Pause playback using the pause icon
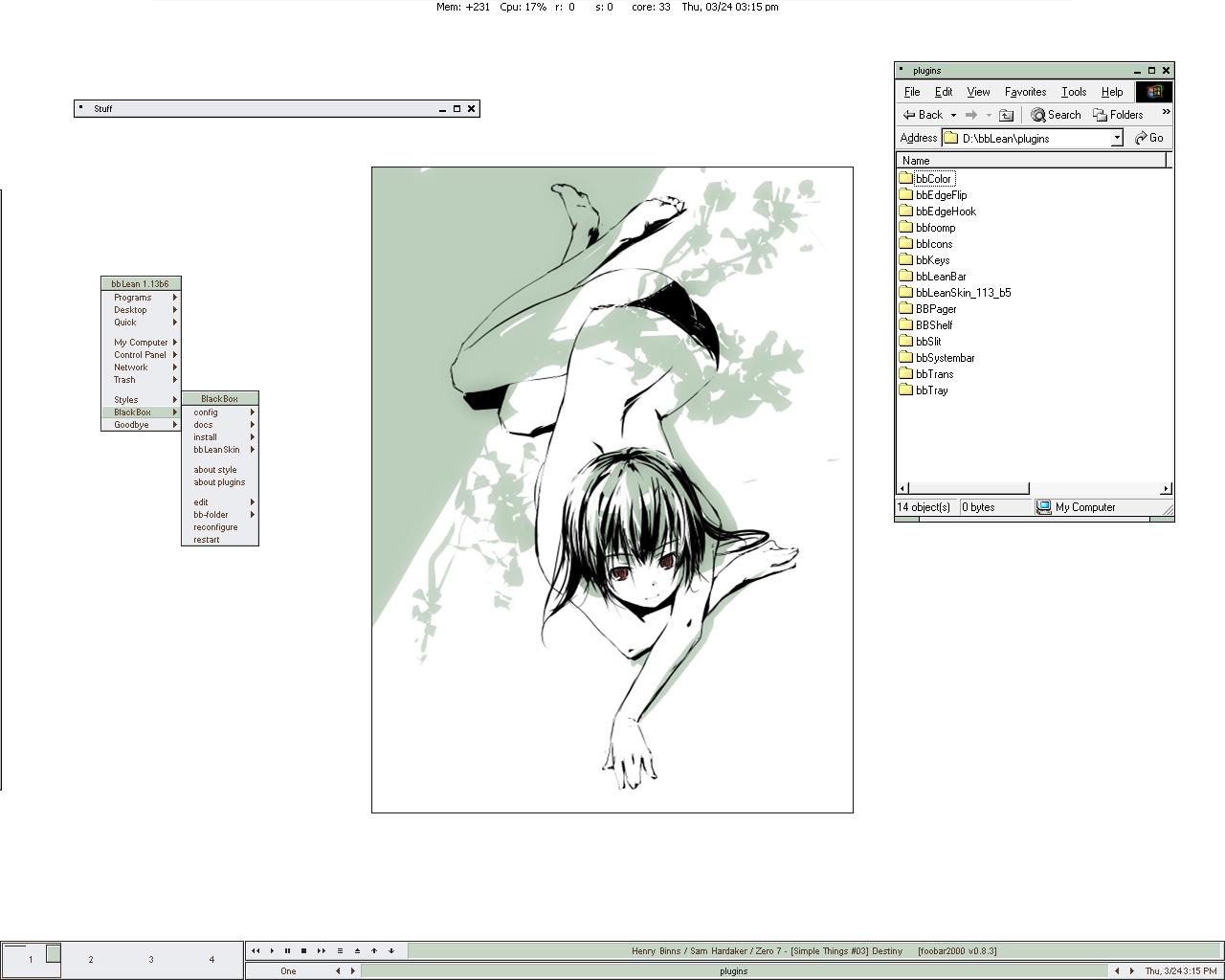The width and height of the screenshot is (1225, 980). click(287, 950)
